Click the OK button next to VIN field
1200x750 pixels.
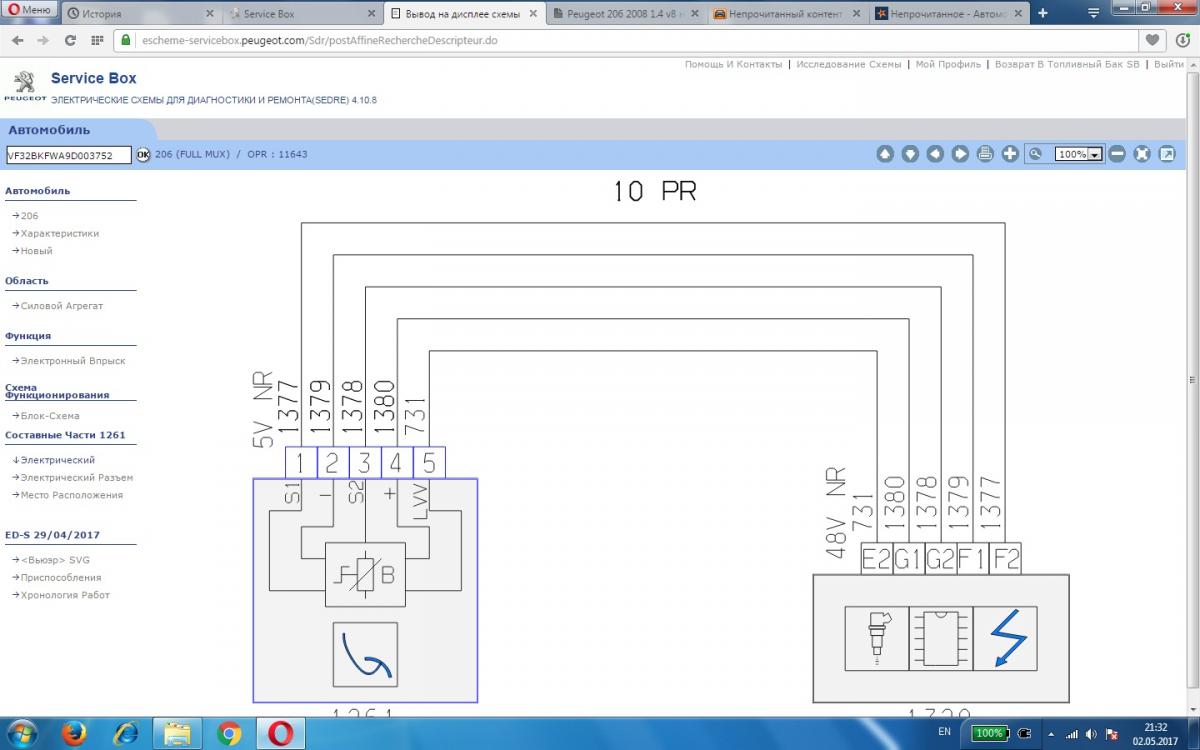[x=143, y=154]
